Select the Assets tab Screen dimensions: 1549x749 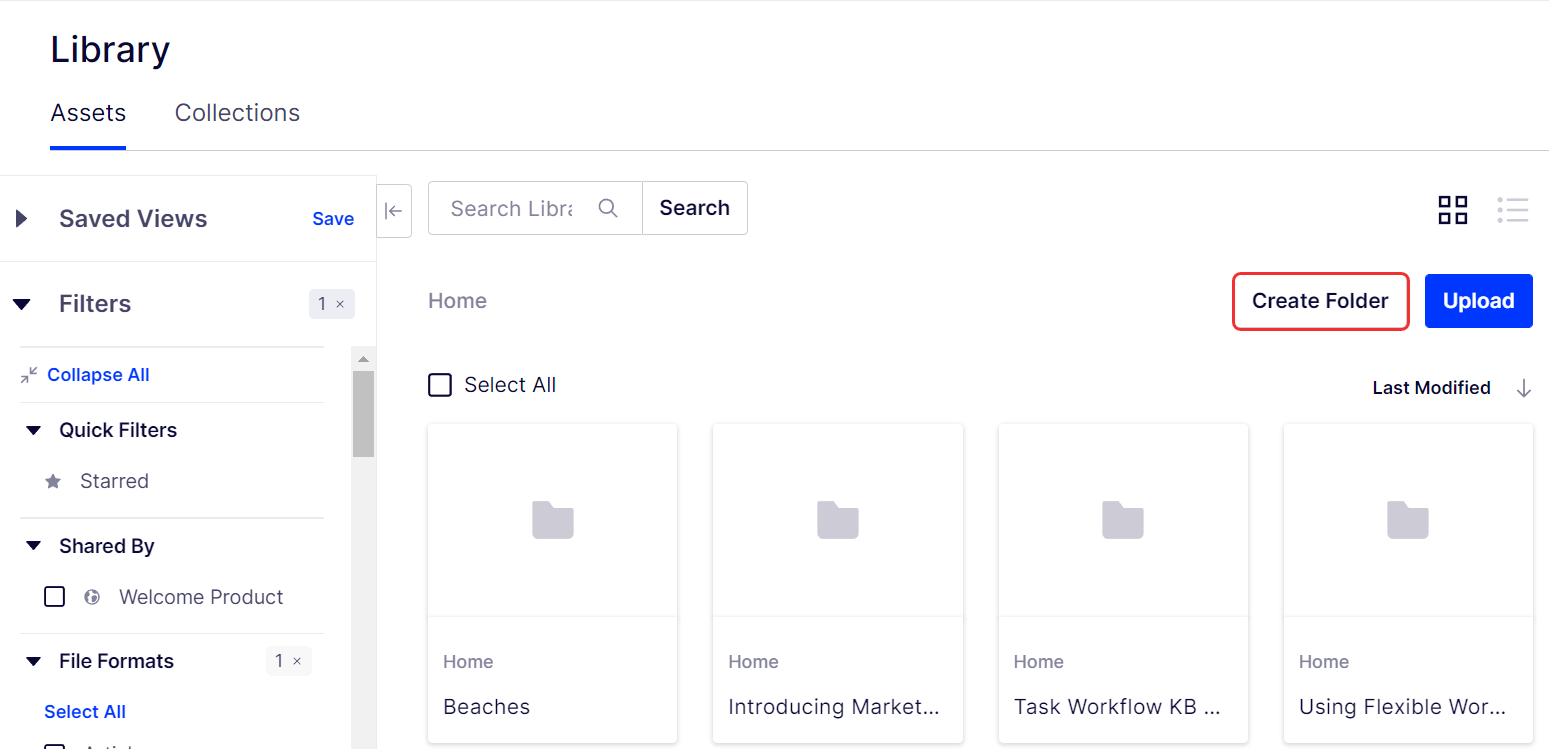[88, 113]
